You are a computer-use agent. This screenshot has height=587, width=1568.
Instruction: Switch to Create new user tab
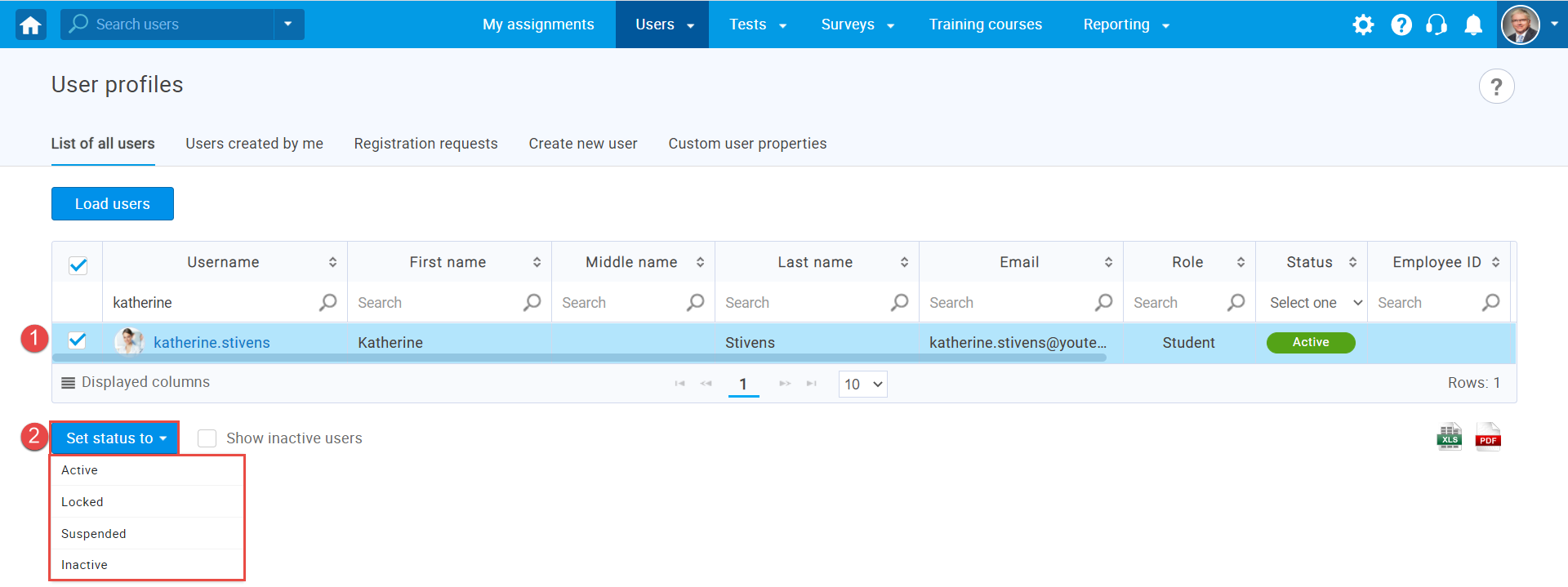pos(582,144)
